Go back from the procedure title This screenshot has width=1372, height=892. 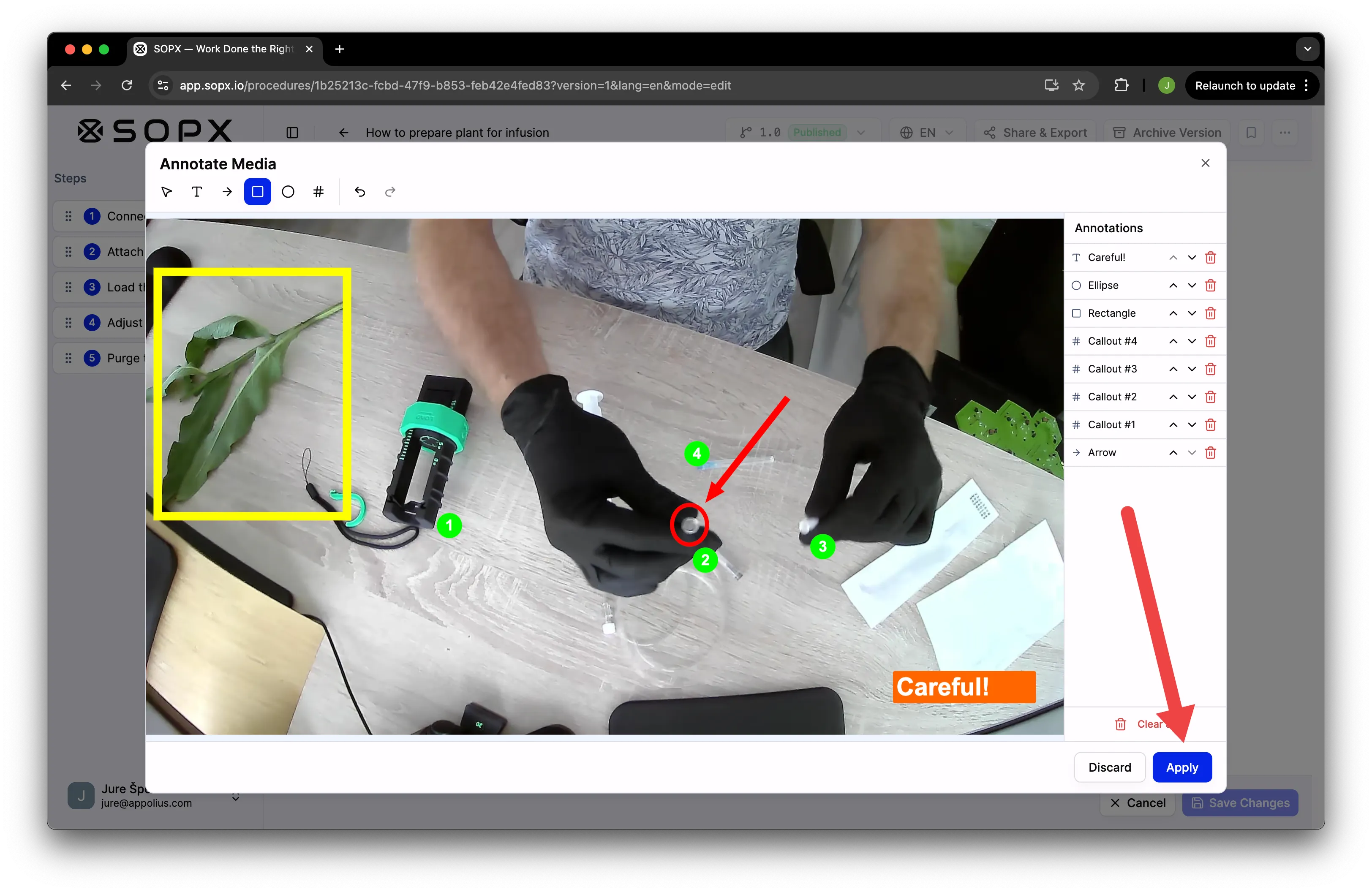[343, 133]
